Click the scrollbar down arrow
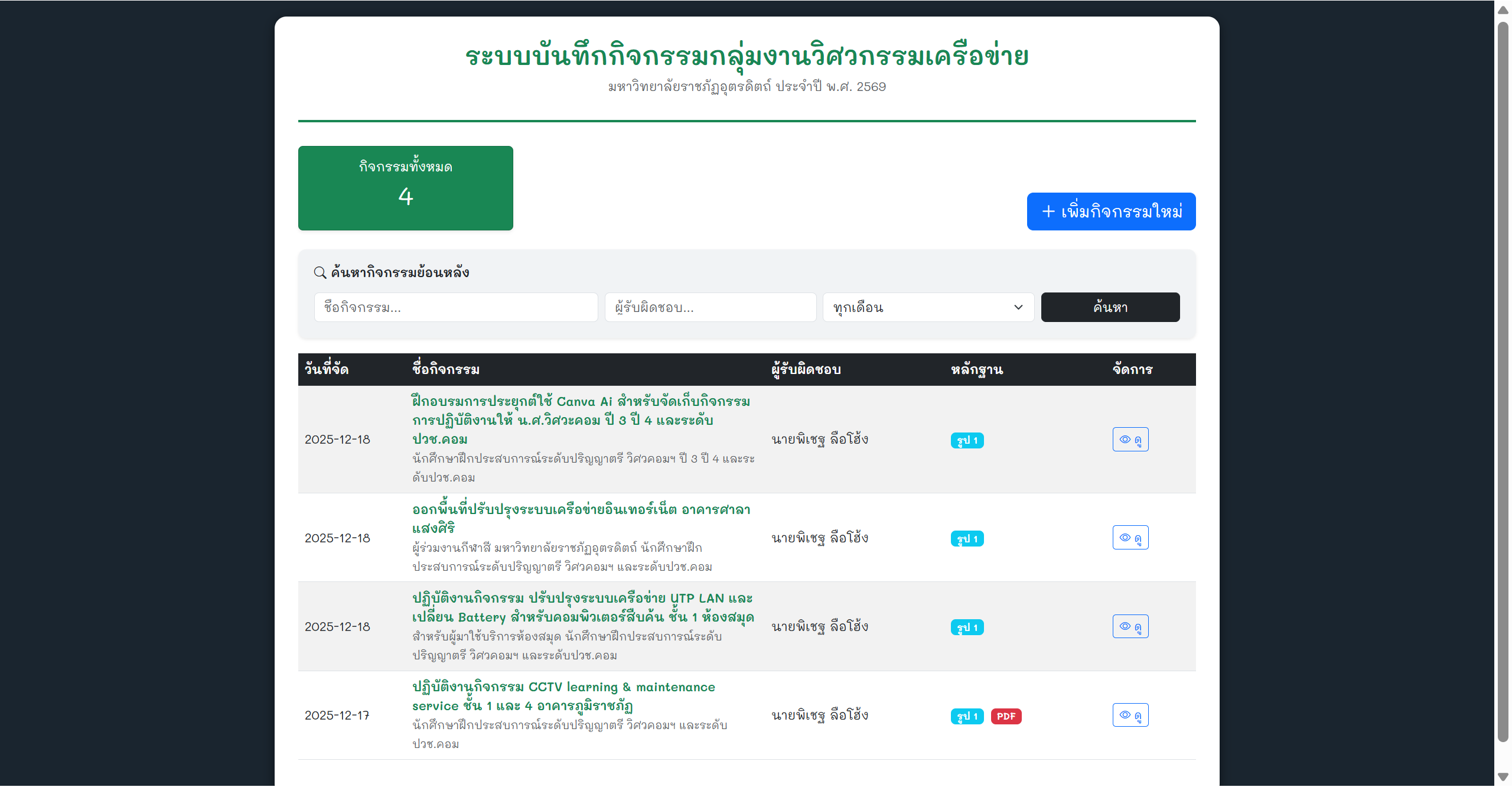This screenshot has width=1512, height=787. pyautogui.click(x=1502, y=777)
